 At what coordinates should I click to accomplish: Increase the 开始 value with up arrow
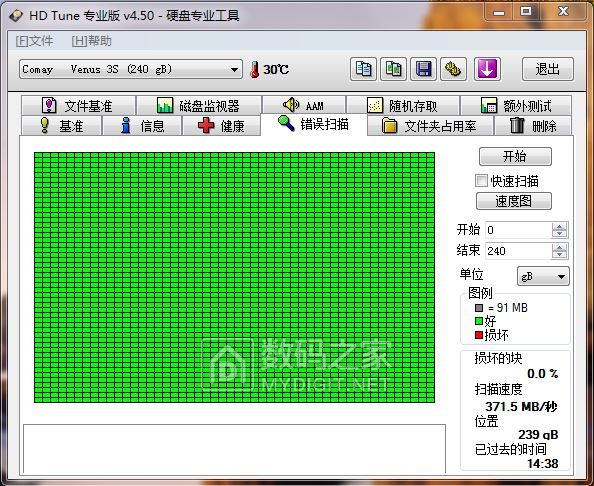point(560,226)
